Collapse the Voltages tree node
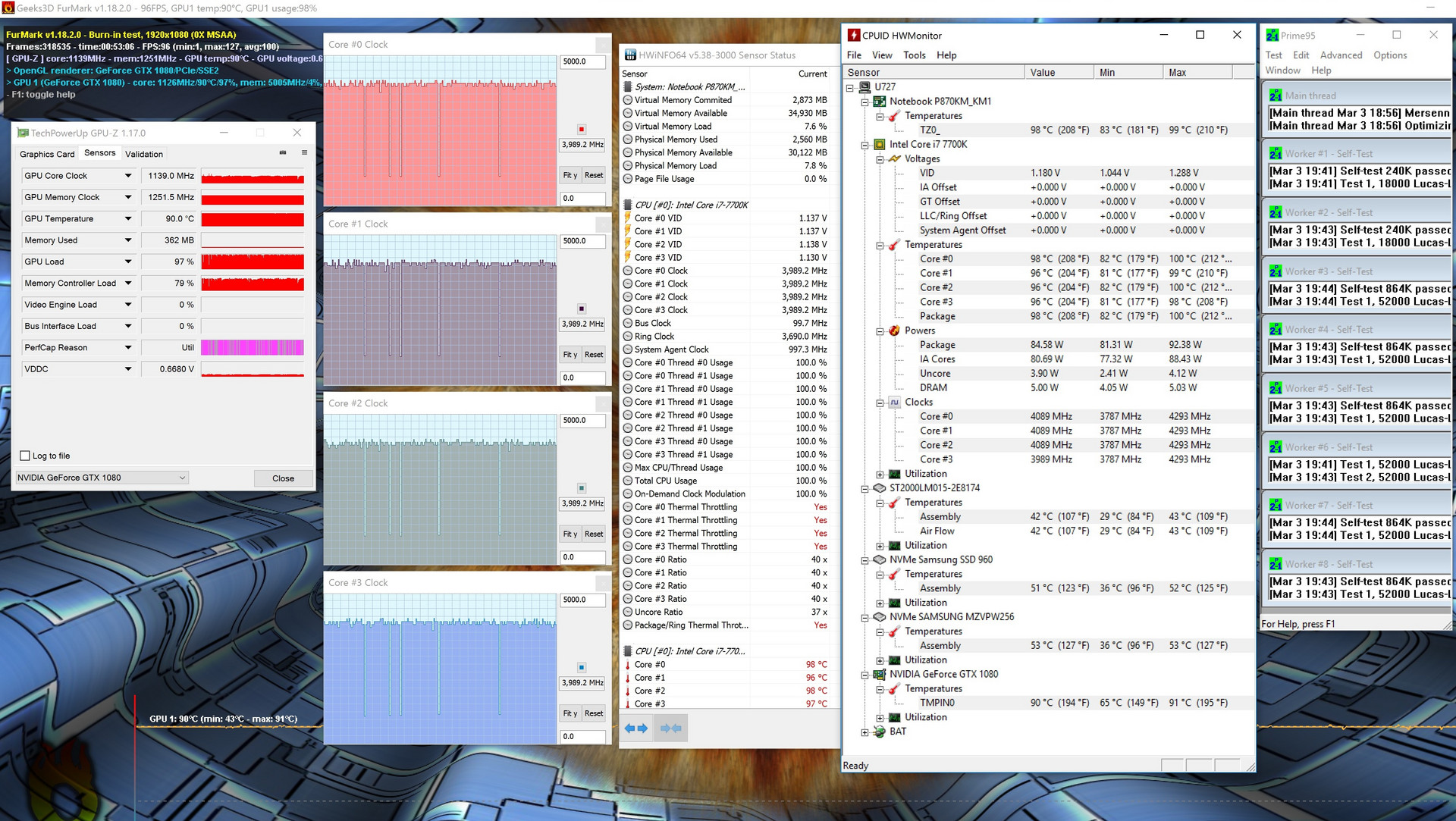 point(880,159)
